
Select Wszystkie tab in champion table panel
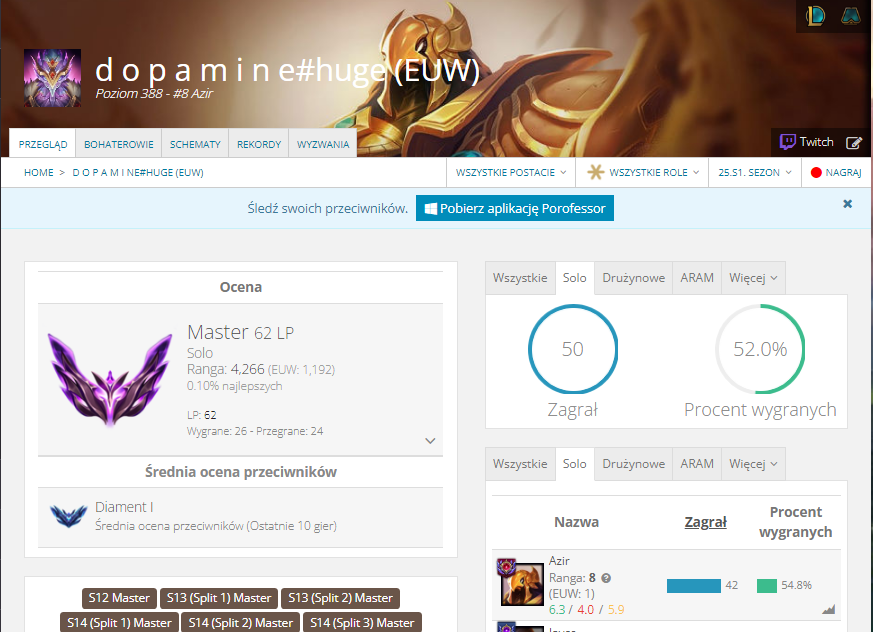(x=520, y=464)
